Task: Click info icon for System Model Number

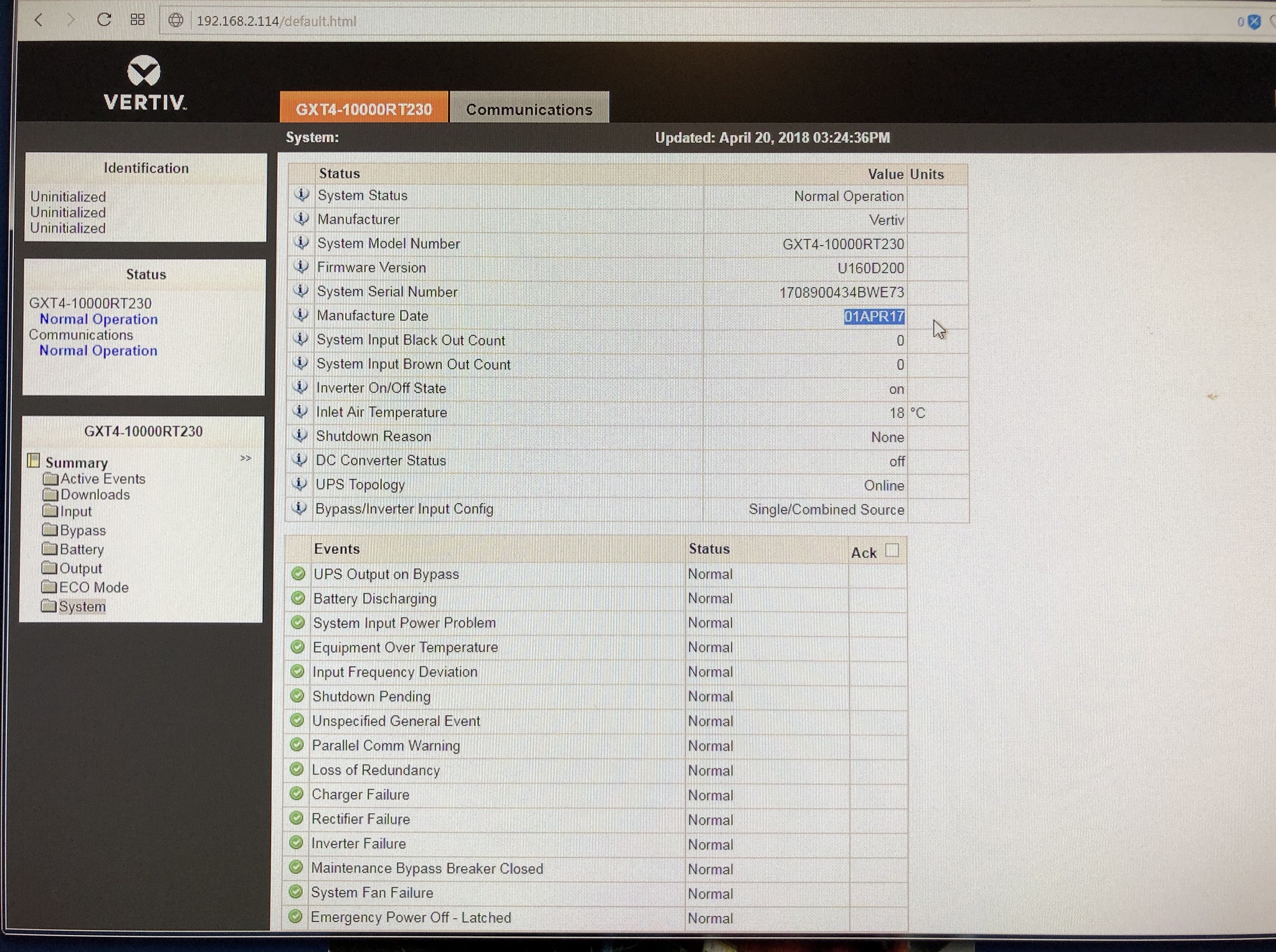Action: (x=302, y=242)
